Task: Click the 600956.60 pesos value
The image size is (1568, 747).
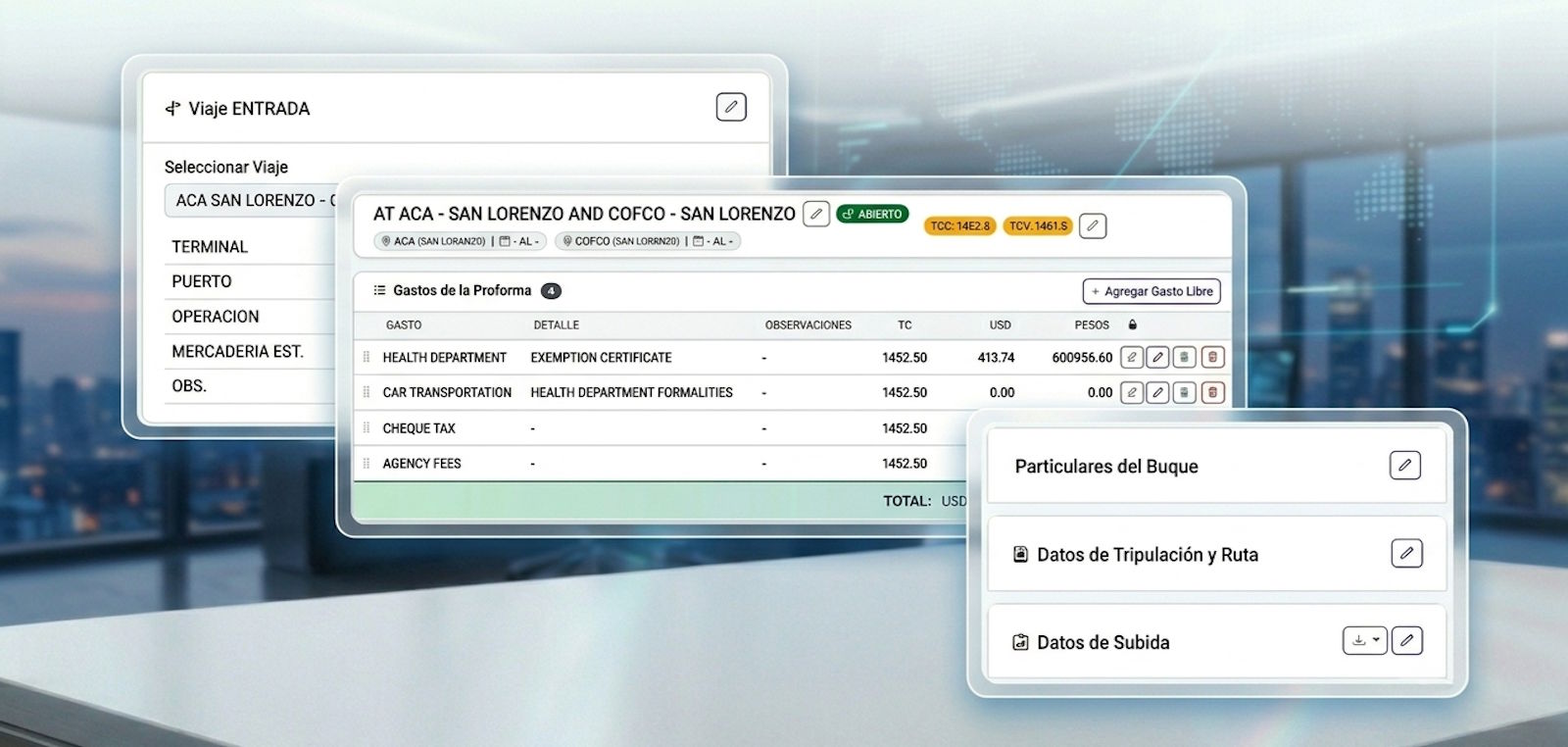Action: pos(1082,358)
